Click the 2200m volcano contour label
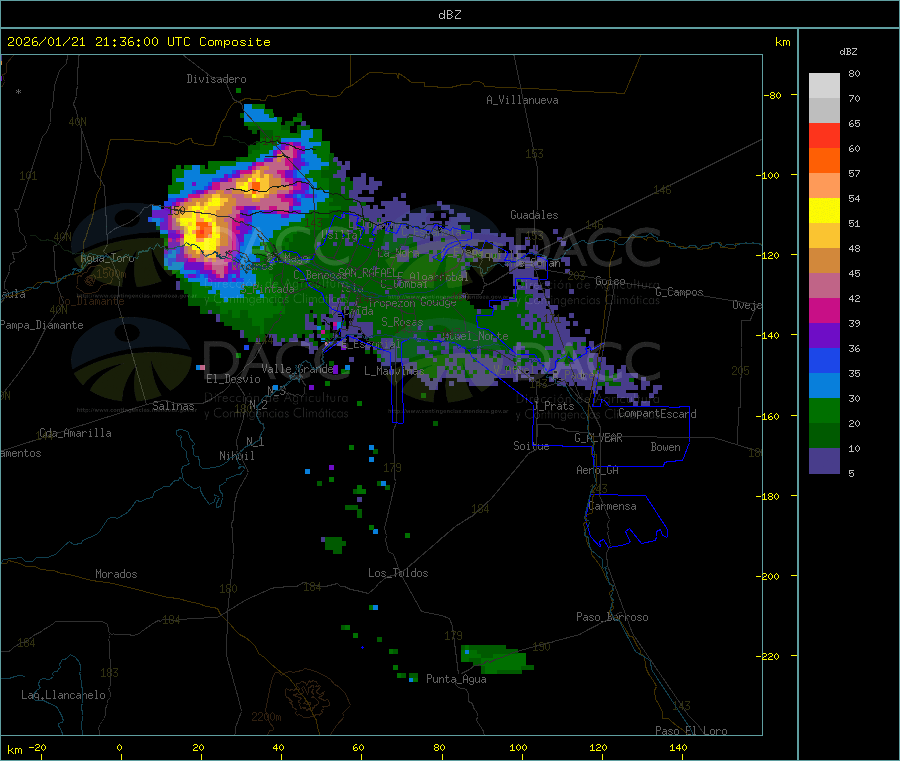Image resolution: width=900 pixels, height=761 pixels. 266,717
